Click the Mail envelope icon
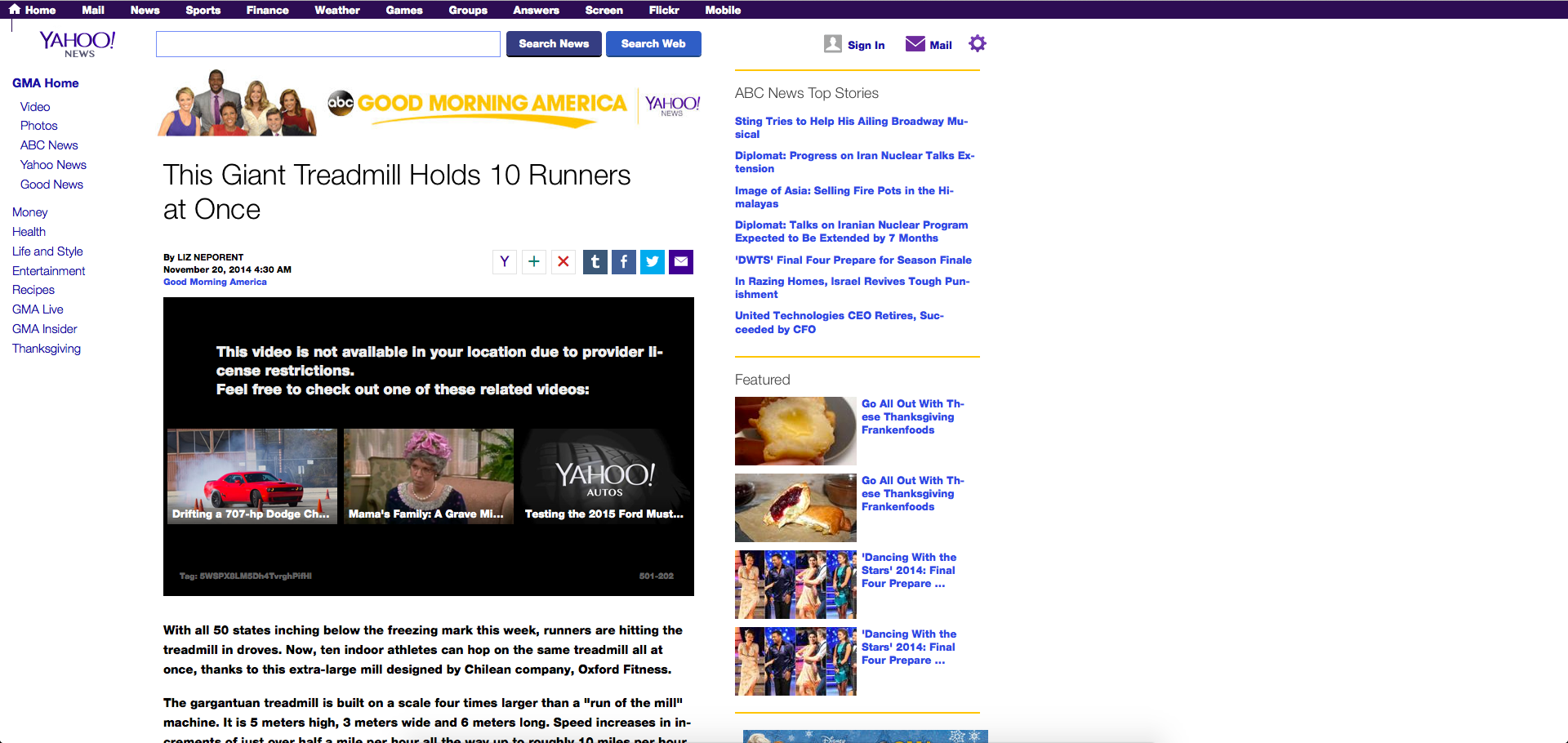 [915, 43]
